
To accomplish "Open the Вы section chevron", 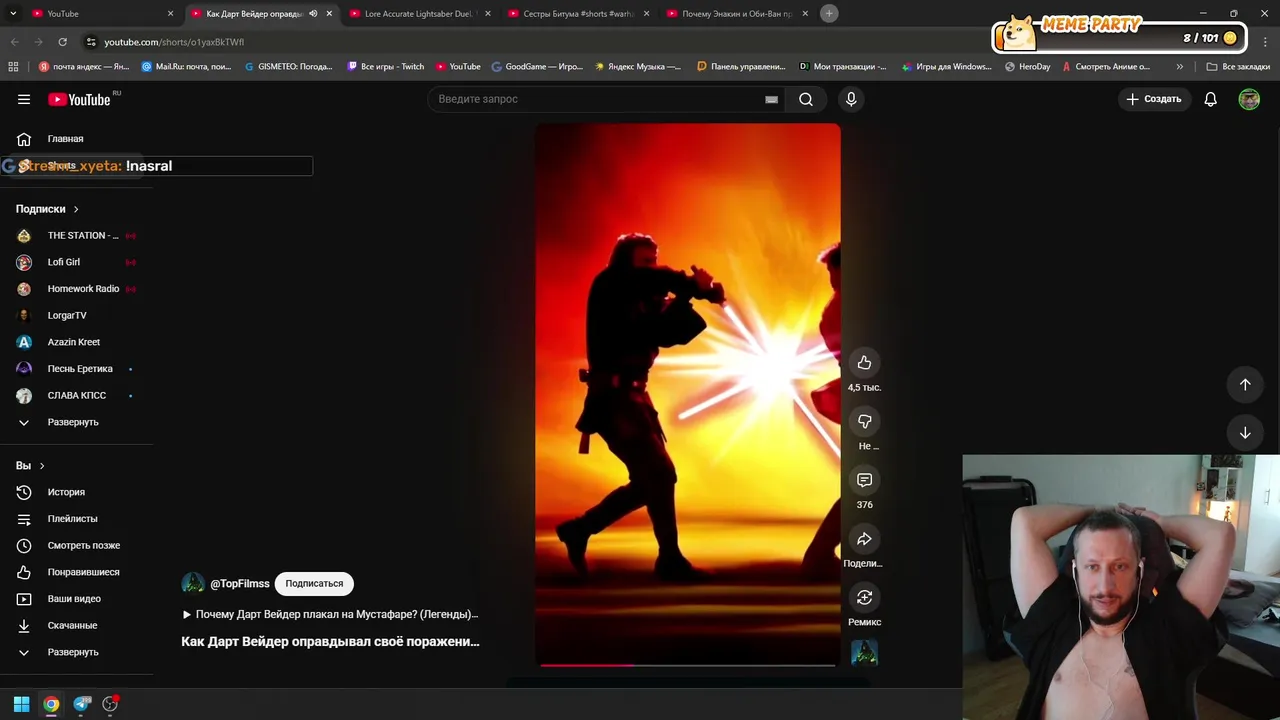I will coord(42,466).
